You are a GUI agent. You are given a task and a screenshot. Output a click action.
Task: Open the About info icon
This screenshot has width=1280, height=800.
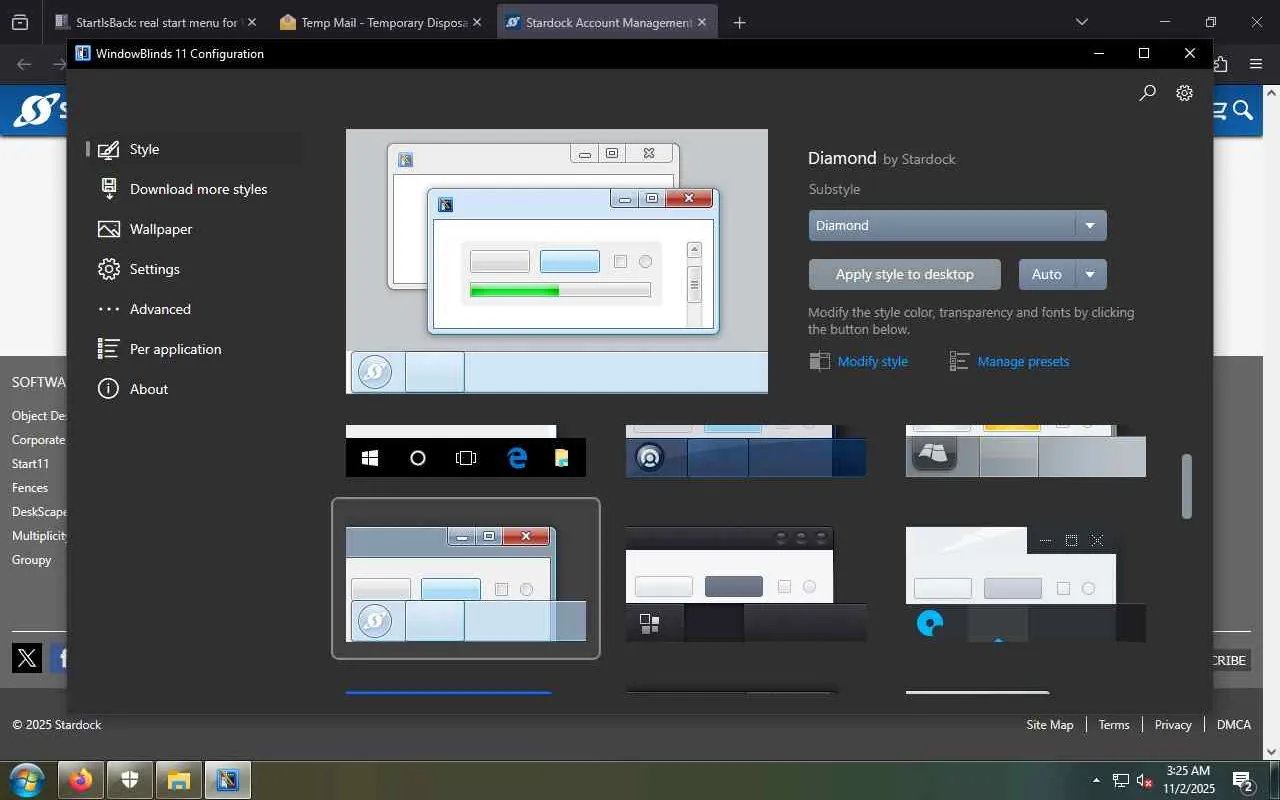coord(109,389)
